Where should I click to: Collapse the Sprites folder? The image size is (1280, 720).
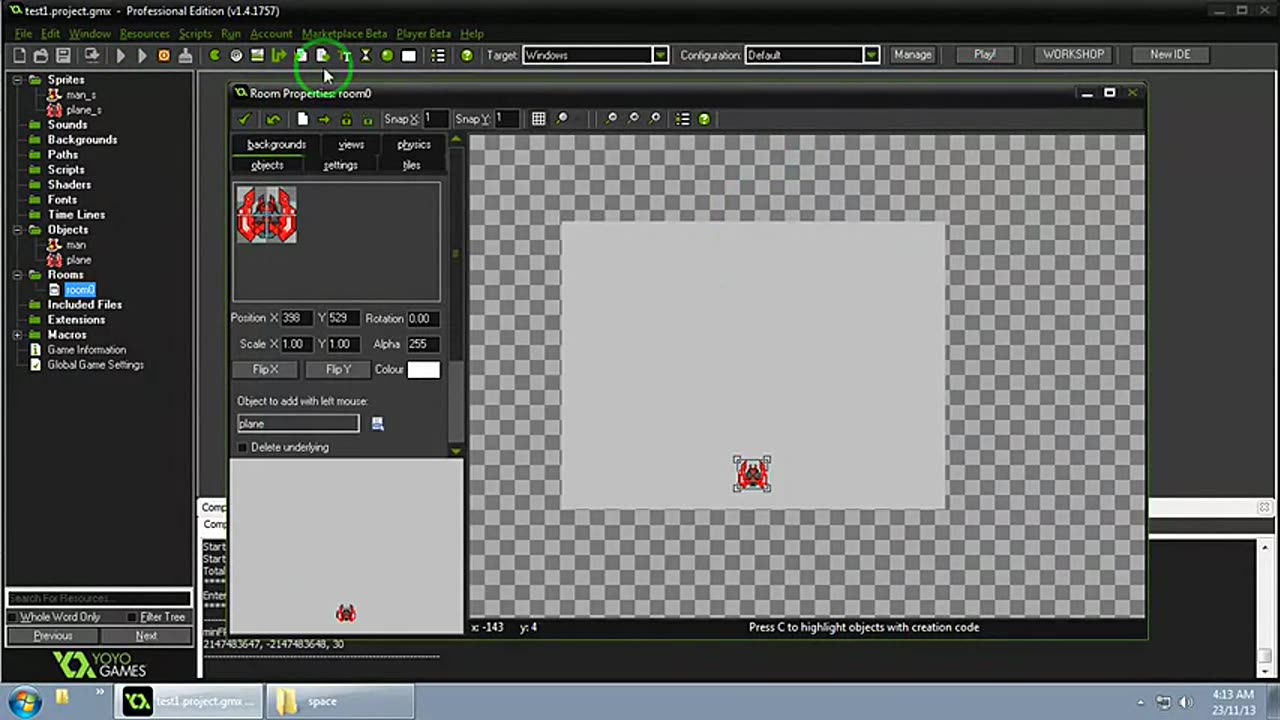[x=19, y=80]
